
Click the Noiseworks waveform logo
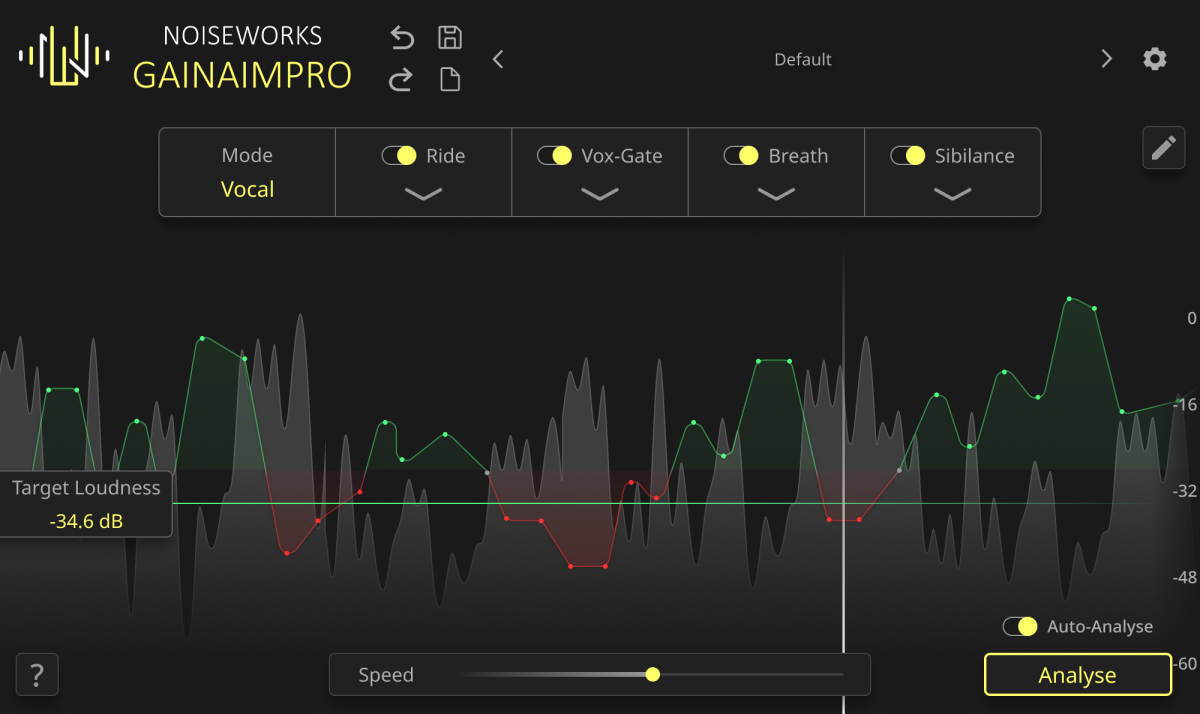(64, 56)
